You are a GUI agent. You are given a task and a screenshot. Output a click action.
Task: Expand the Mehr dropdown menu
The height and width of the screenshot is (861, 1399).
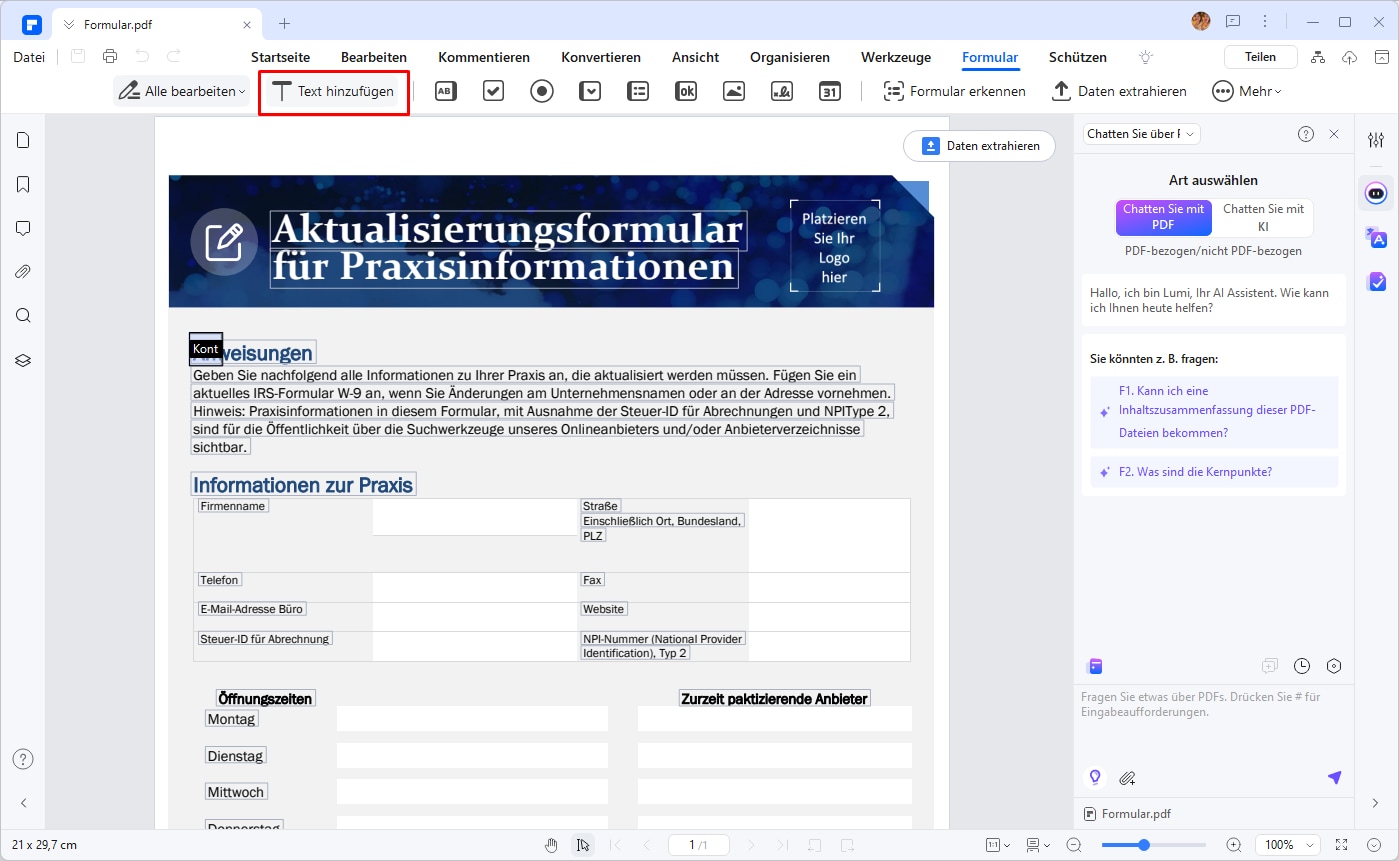(x=1246, y=91)
